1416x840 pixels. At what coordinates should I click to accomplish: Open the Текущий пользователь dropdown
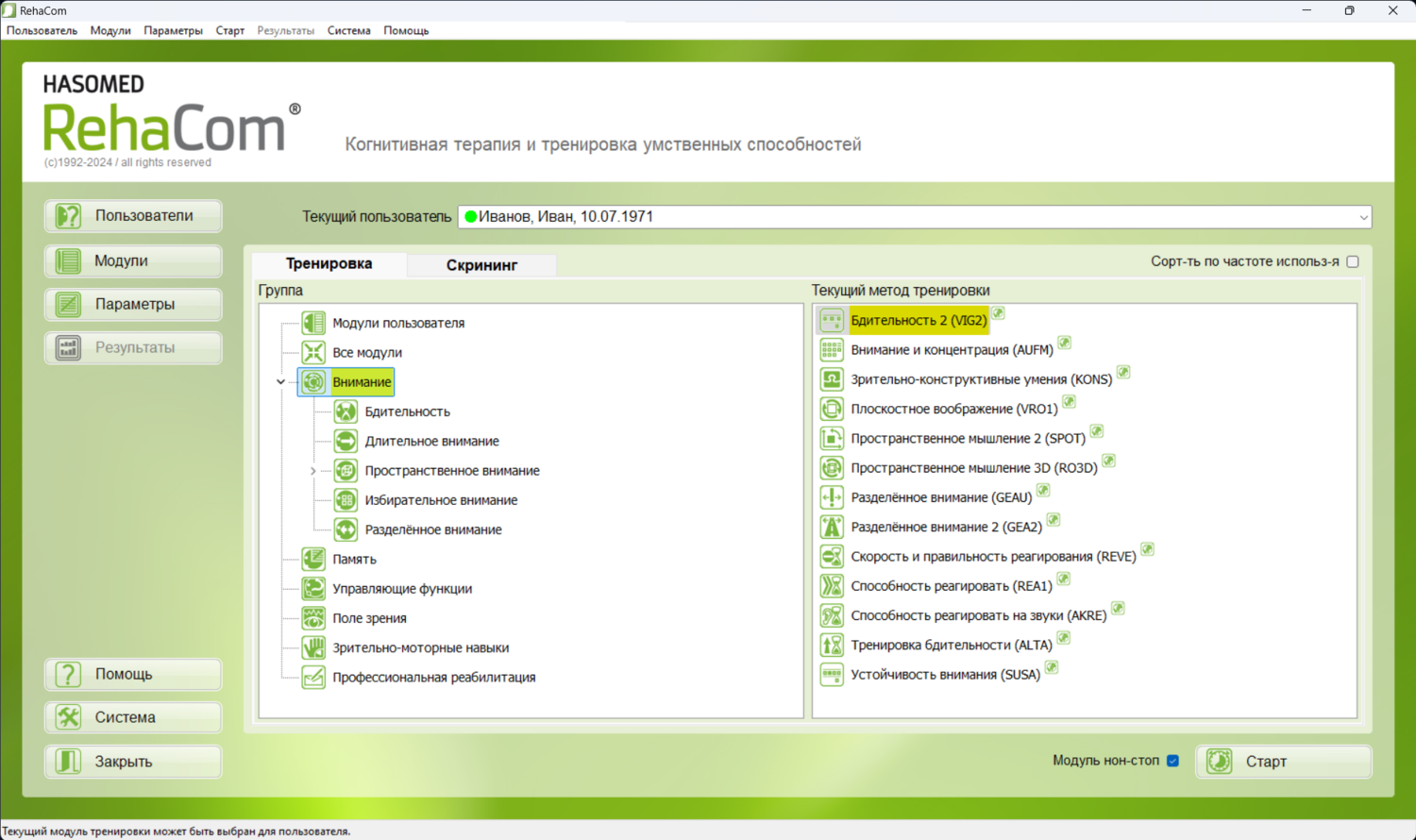click(1362, 217)
